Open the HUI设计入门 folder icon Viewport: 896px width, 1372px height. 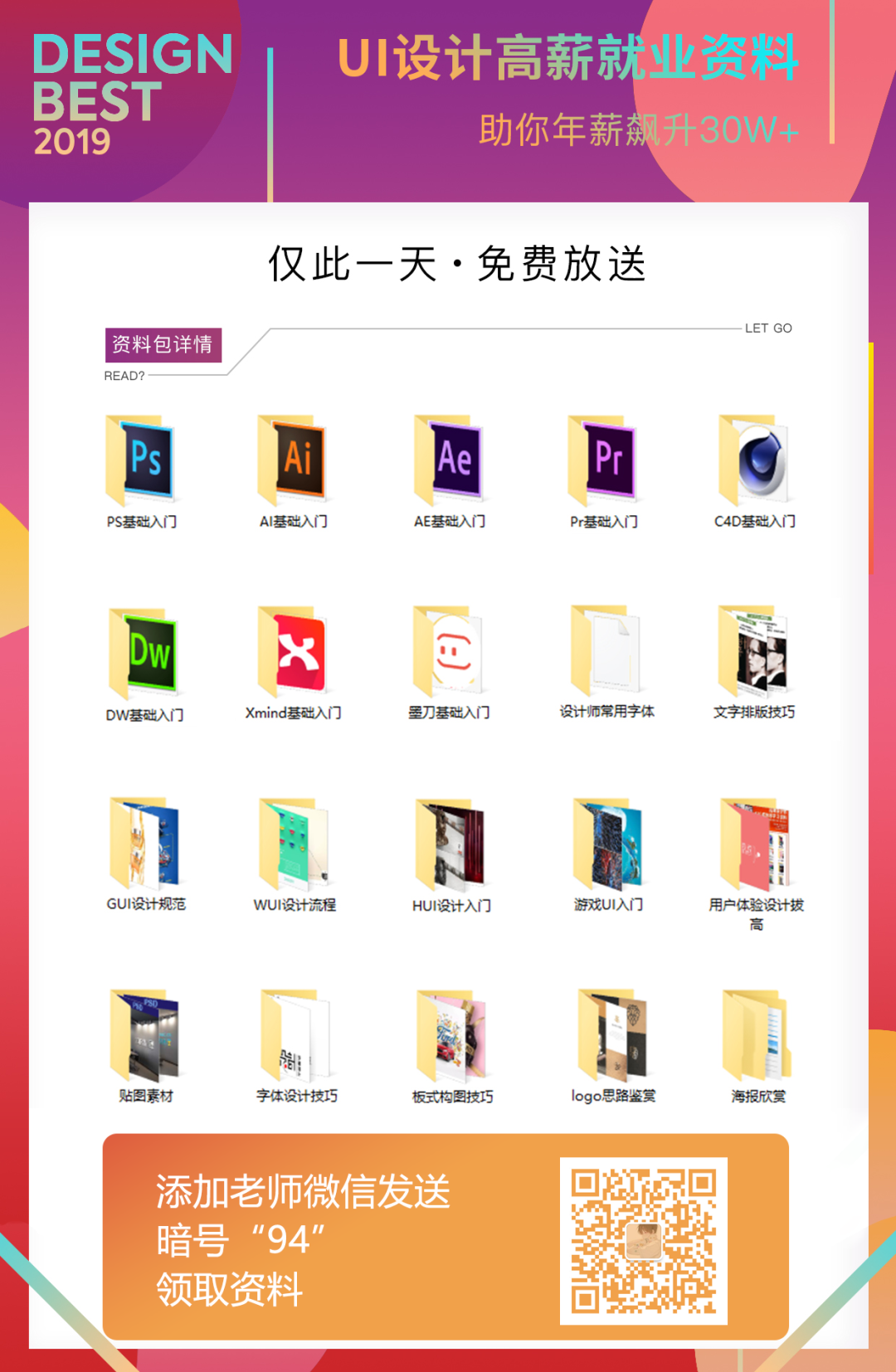point(450,844)
